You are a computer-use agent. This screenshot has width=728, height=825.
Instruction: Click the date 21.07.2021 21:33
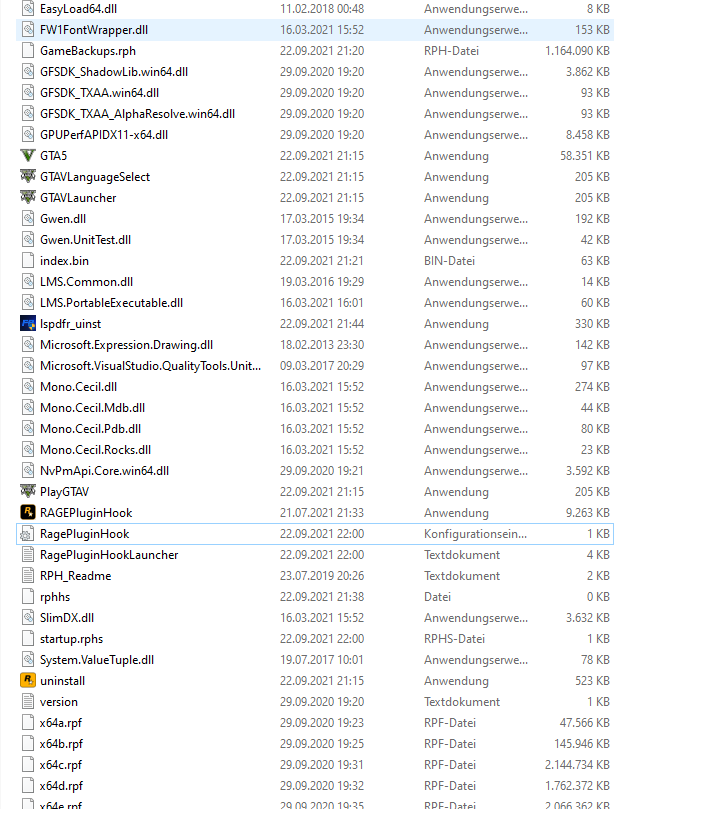coord(322,512)
